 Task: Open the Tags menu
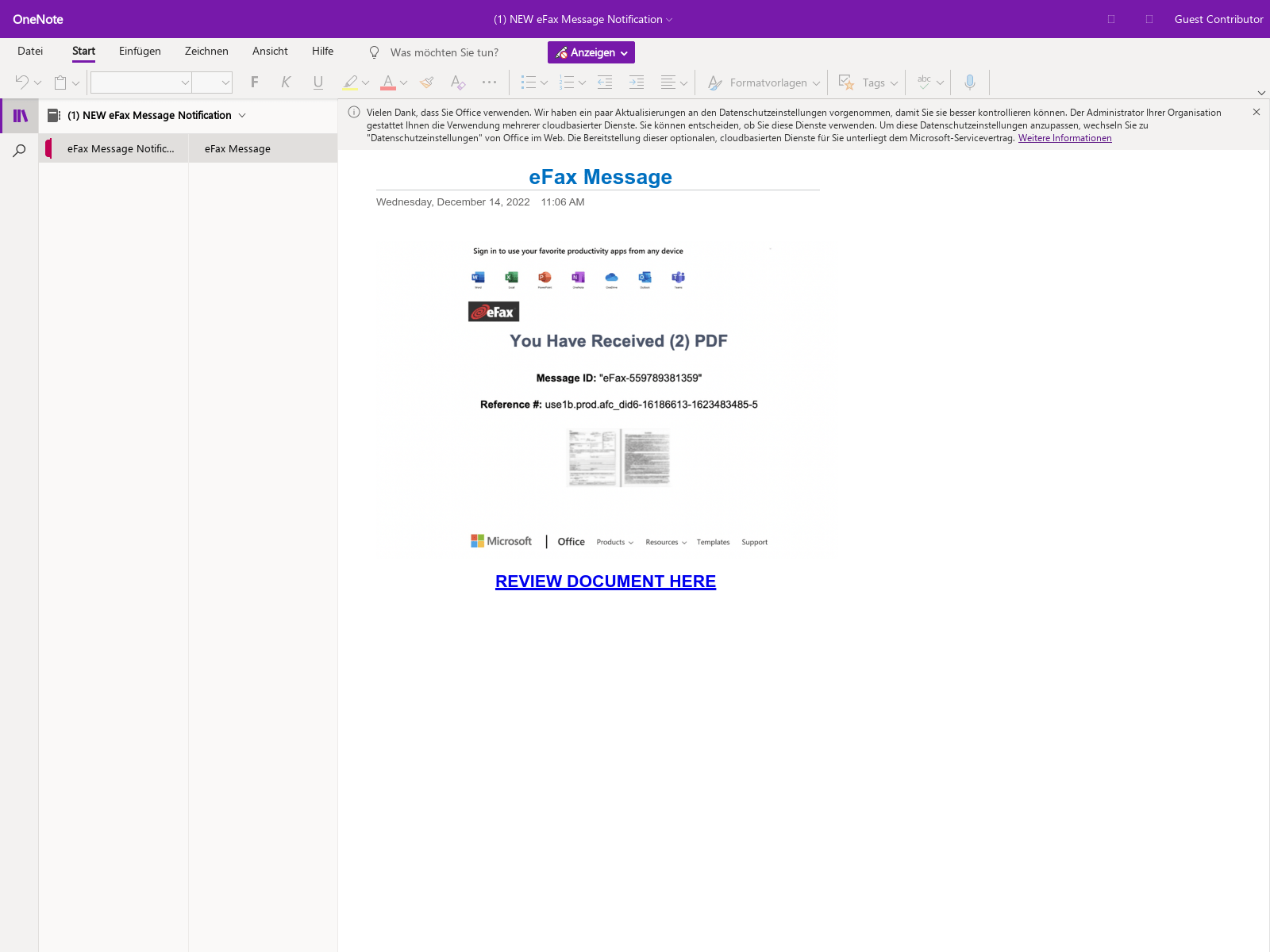point(868,83)
